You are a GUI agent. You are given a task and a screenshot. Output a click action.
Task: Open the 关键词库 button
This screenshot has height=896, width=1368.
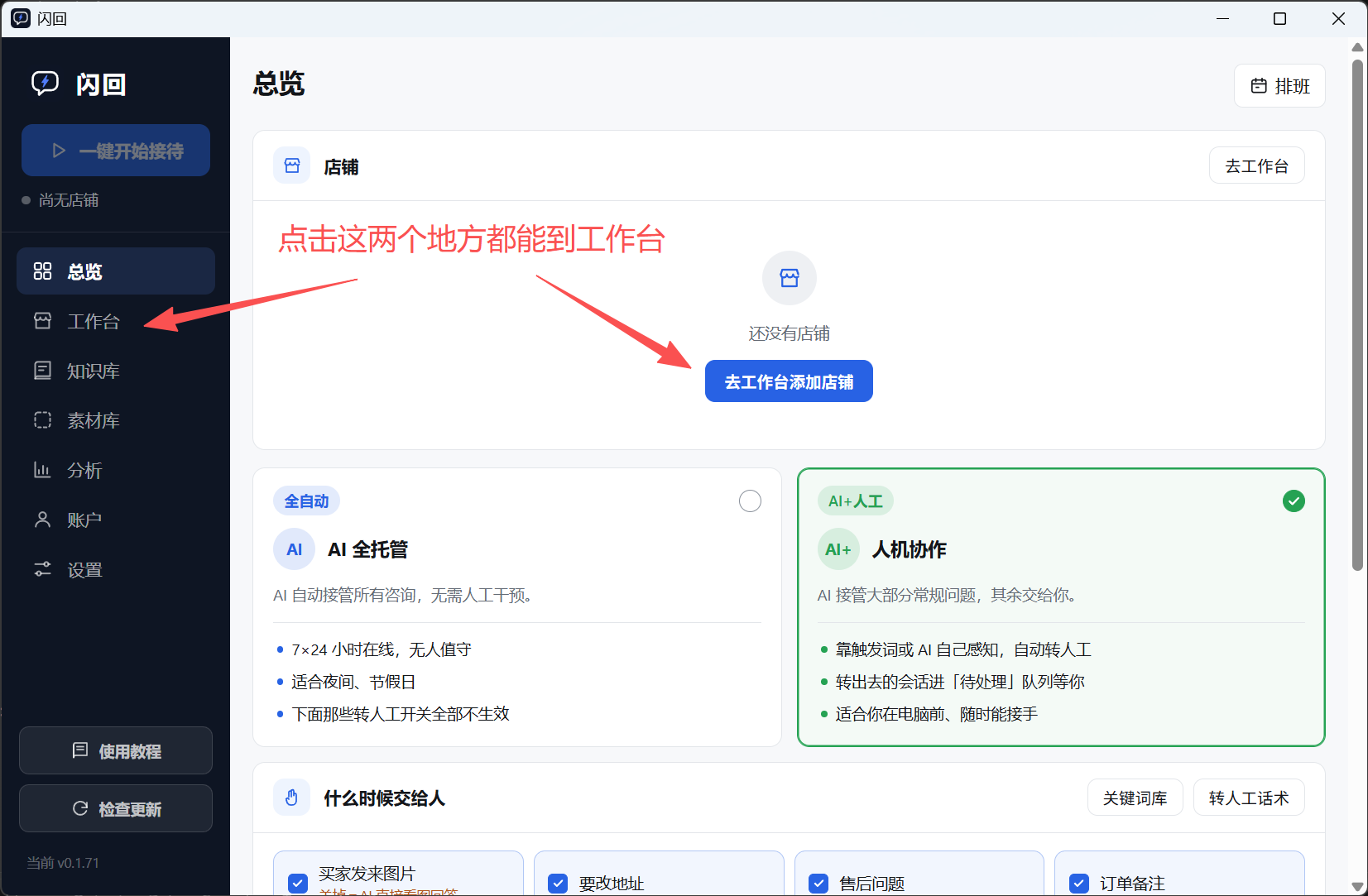click(x=1135, y=798)
